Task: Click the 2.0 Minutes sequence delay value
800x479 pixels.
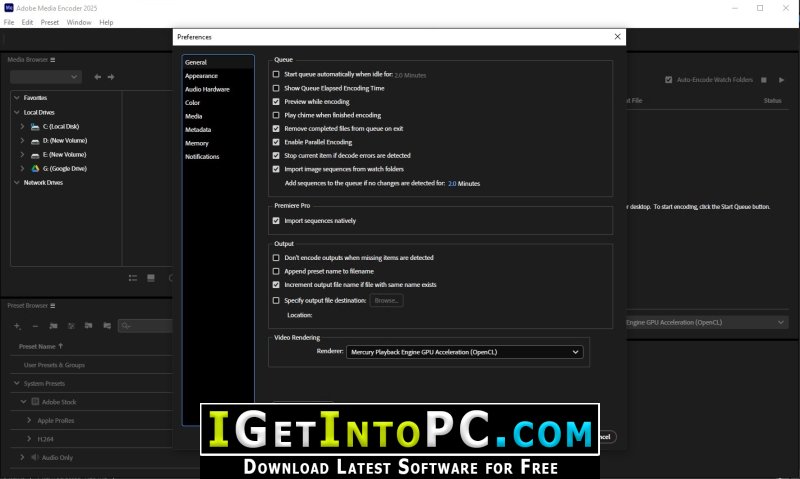Action: pyautogui.click(x=463, y=184)
